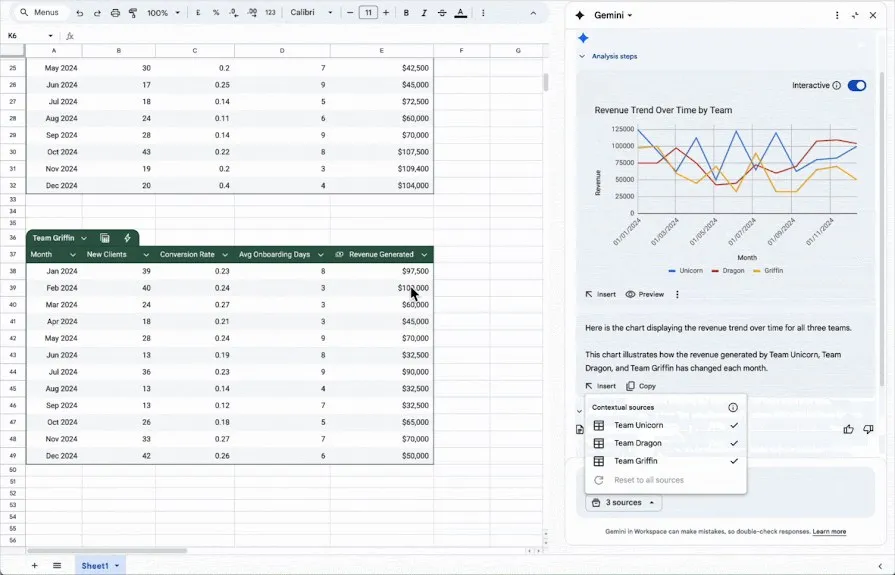Increase font size with plus button
The image size is (895, 575).
point(386,13)
